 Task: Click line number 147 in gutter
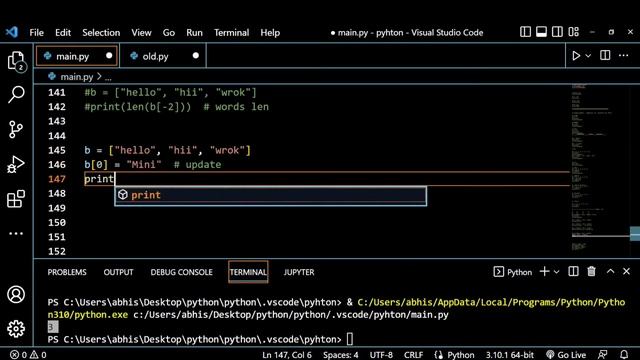point(57,179)
